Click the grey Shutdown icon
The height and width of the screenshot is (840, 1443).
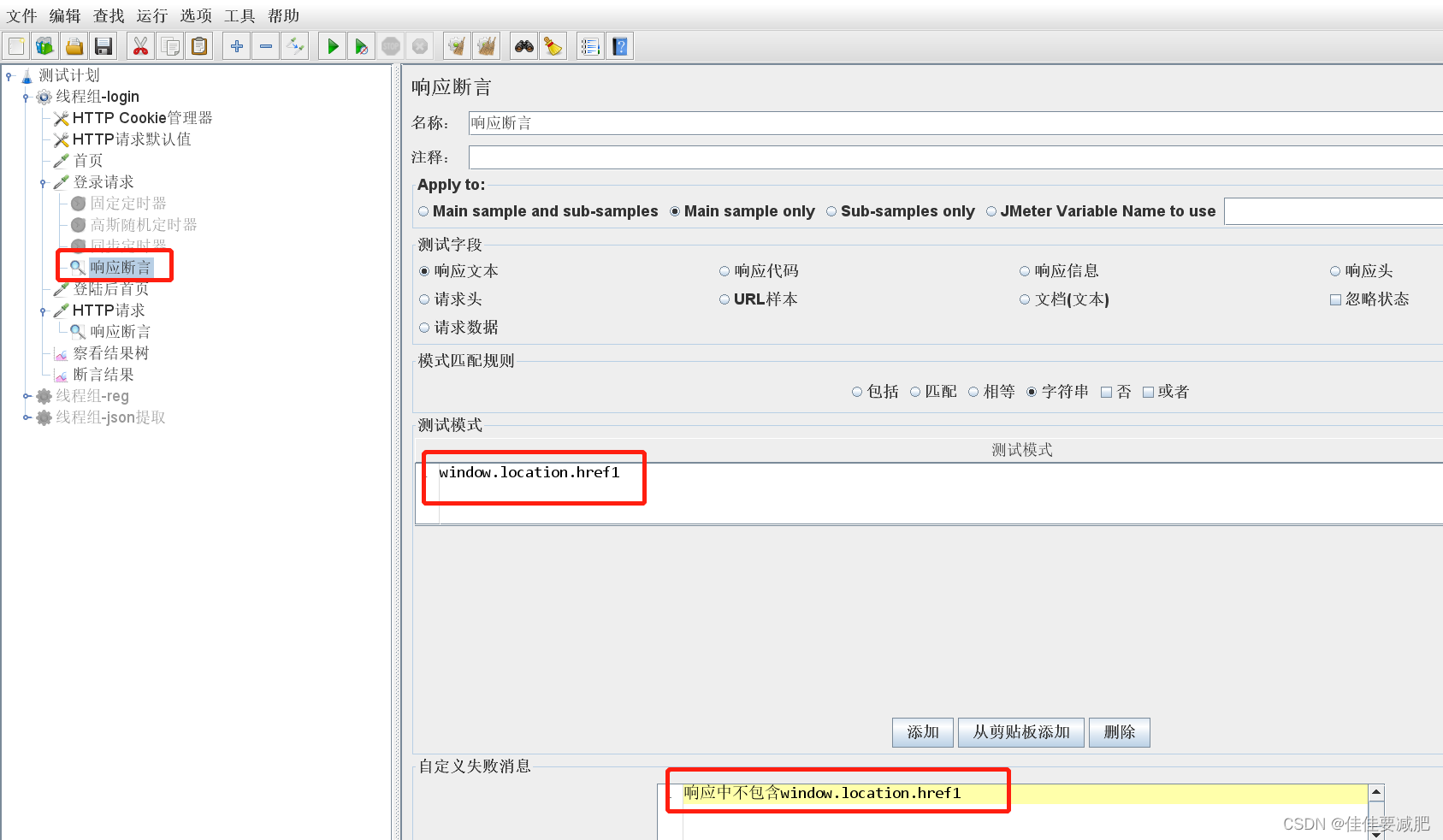pyautogui.click(x=420, y=46)
